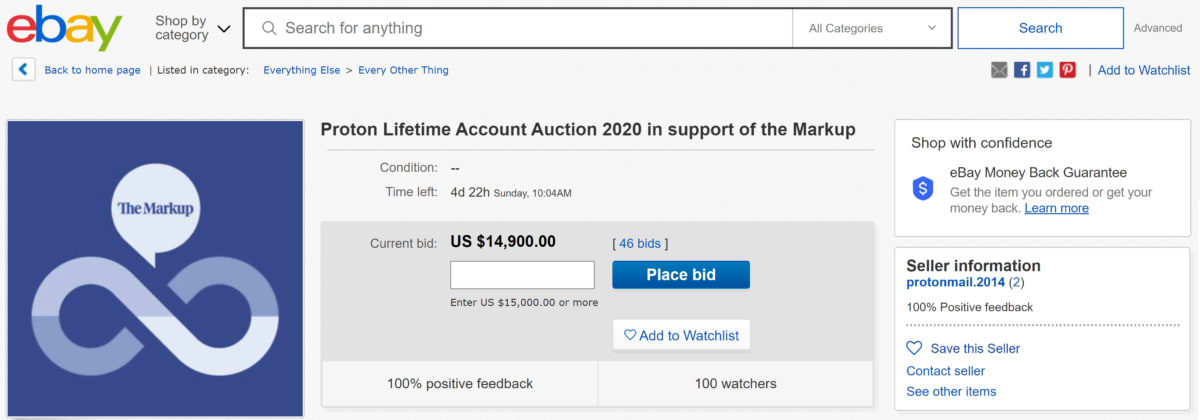Click the back arrow icon
This screenshot has height=420, width=1200.
coord(24,70)
